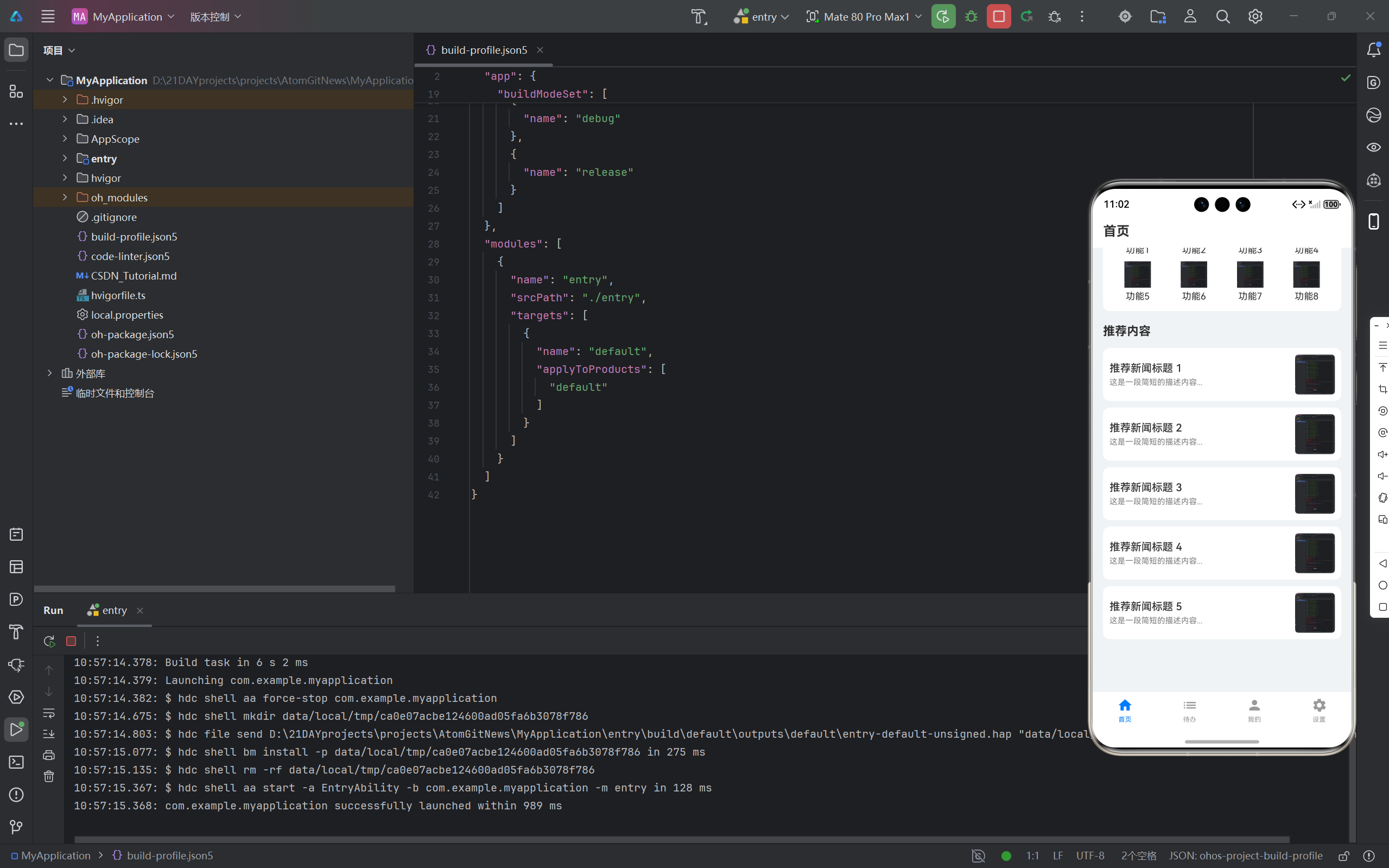Click UTF-8 encoding in status bar
The image size is (1389, 868).
[1089, 856]
